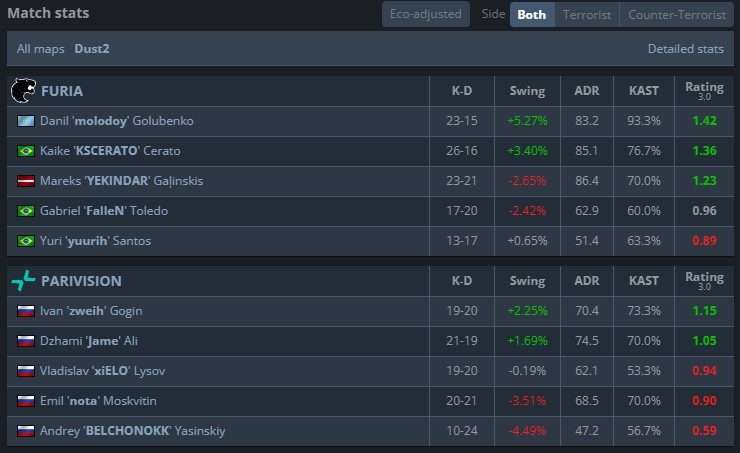Viewport: 740px width, 453px height.
Task: Open Yuri 'yuurih' Santos player profile
Action: [x=101, y=241]
